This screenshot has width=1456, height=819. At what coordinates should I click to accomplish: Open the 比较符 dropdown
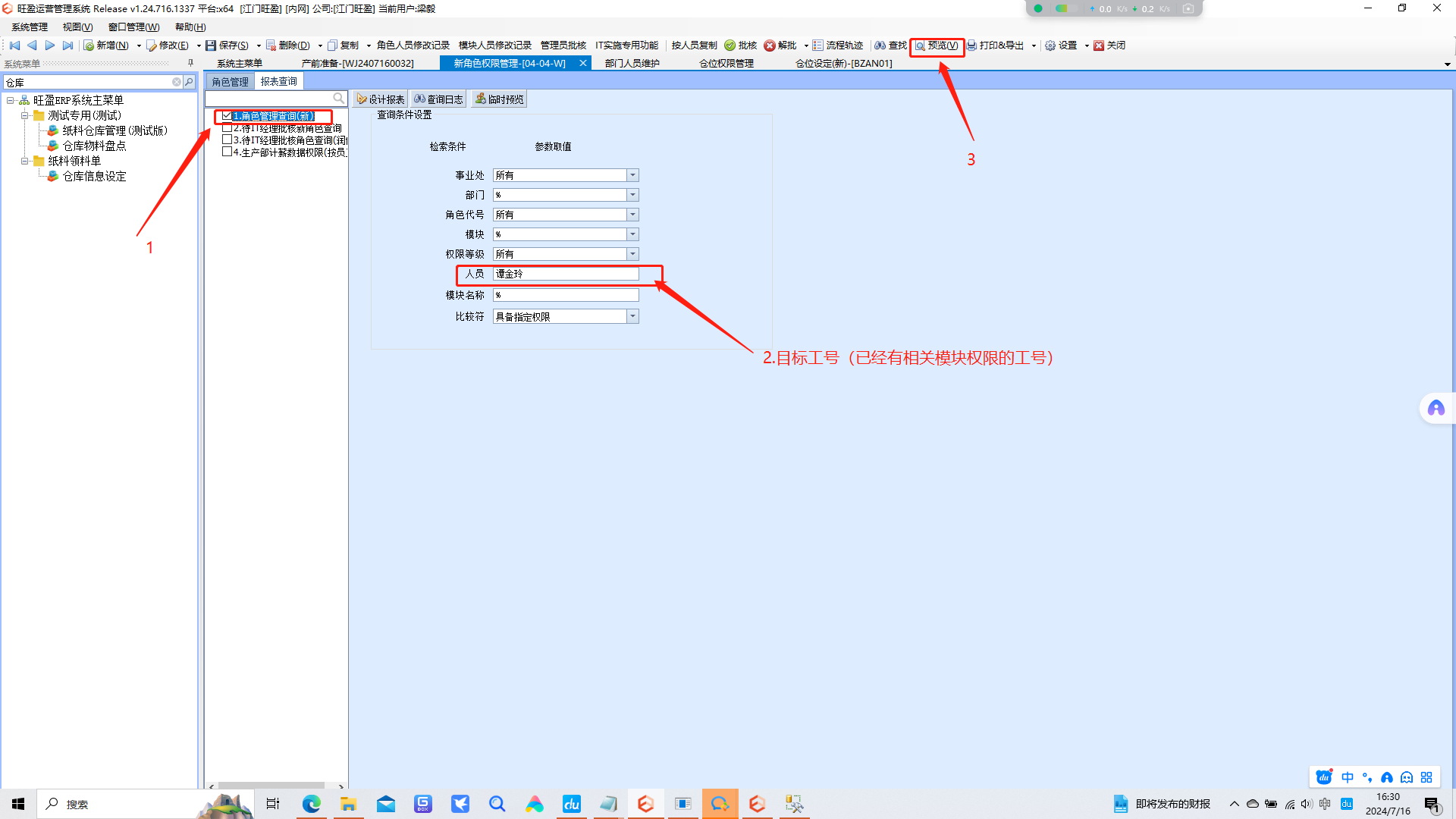(x=632, y=316)
